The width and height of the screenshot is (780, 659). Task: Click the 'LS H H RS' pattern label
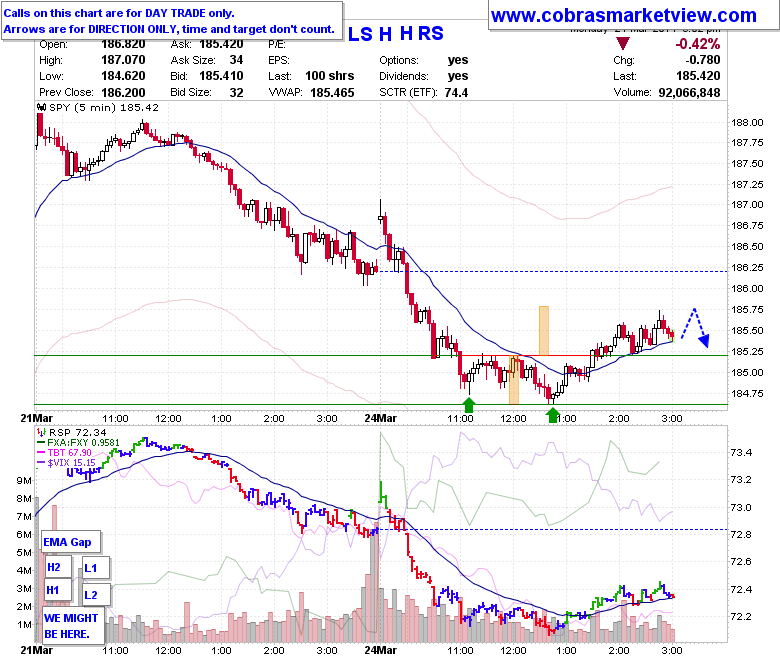(395, 34)
